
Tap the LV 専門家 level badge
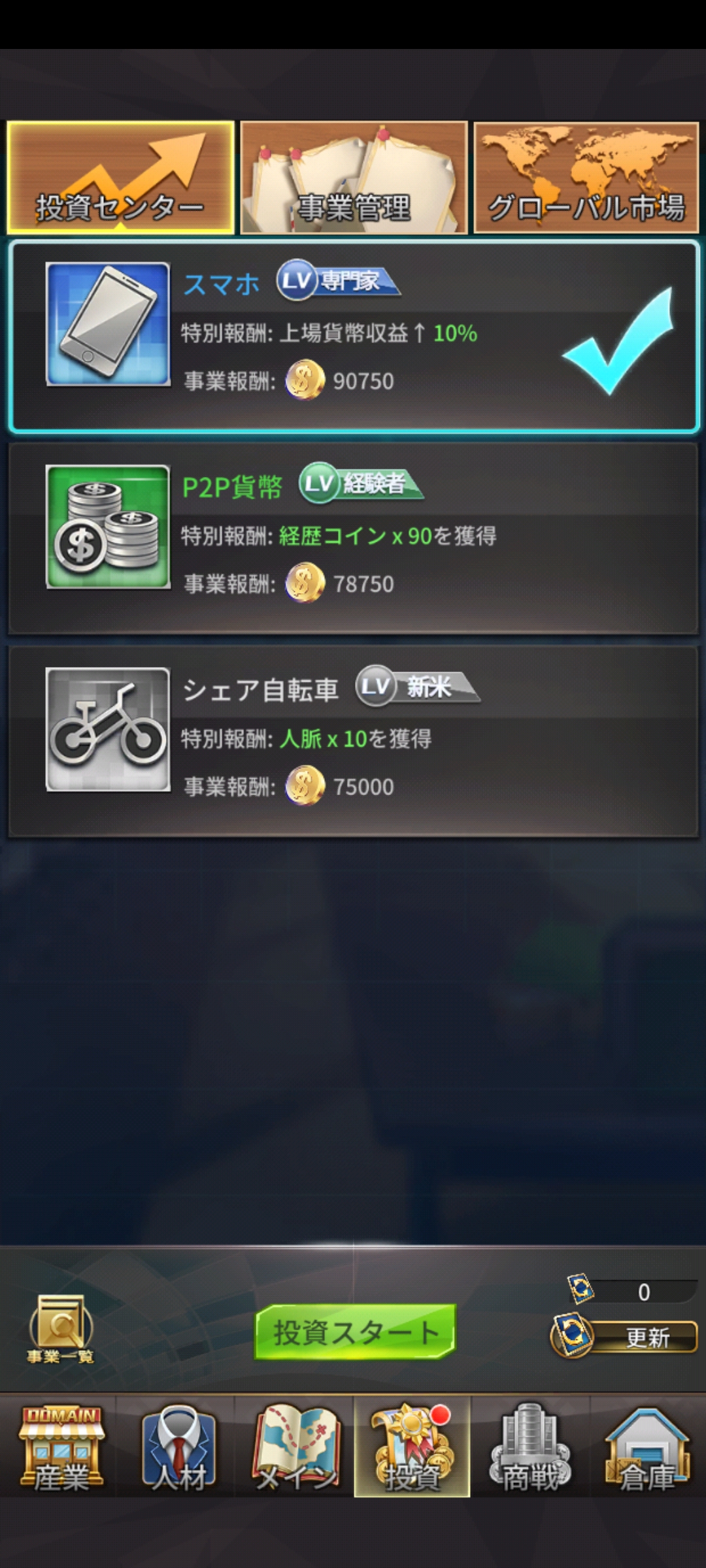point(337,281)
